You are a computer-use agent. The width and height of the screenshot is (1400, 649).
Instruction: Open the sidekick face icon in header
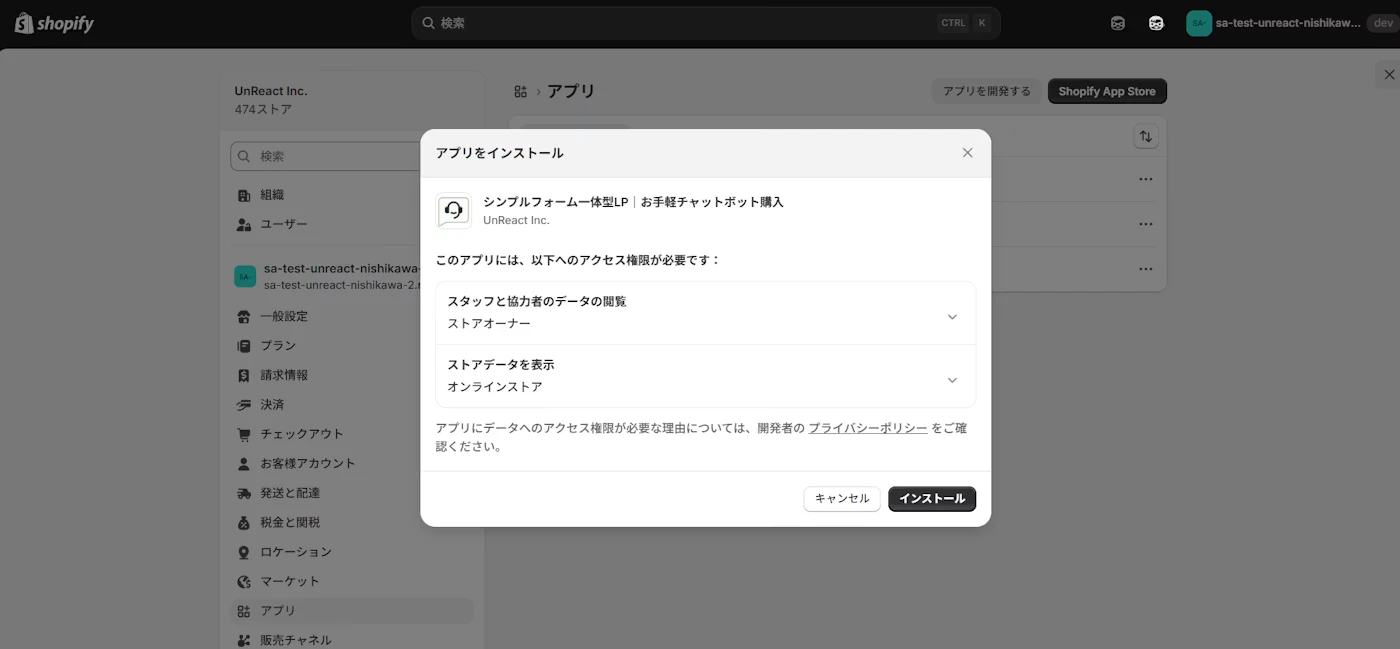[x=1118, y=23]
